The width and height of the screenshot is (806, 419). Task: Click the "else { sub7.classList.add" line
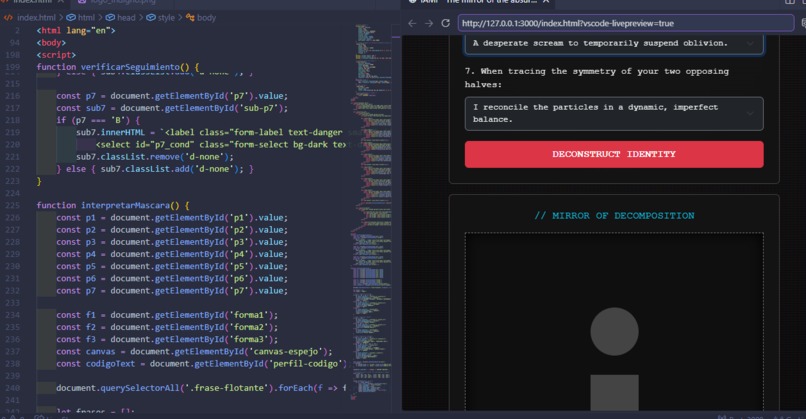(x=155, y=169)
